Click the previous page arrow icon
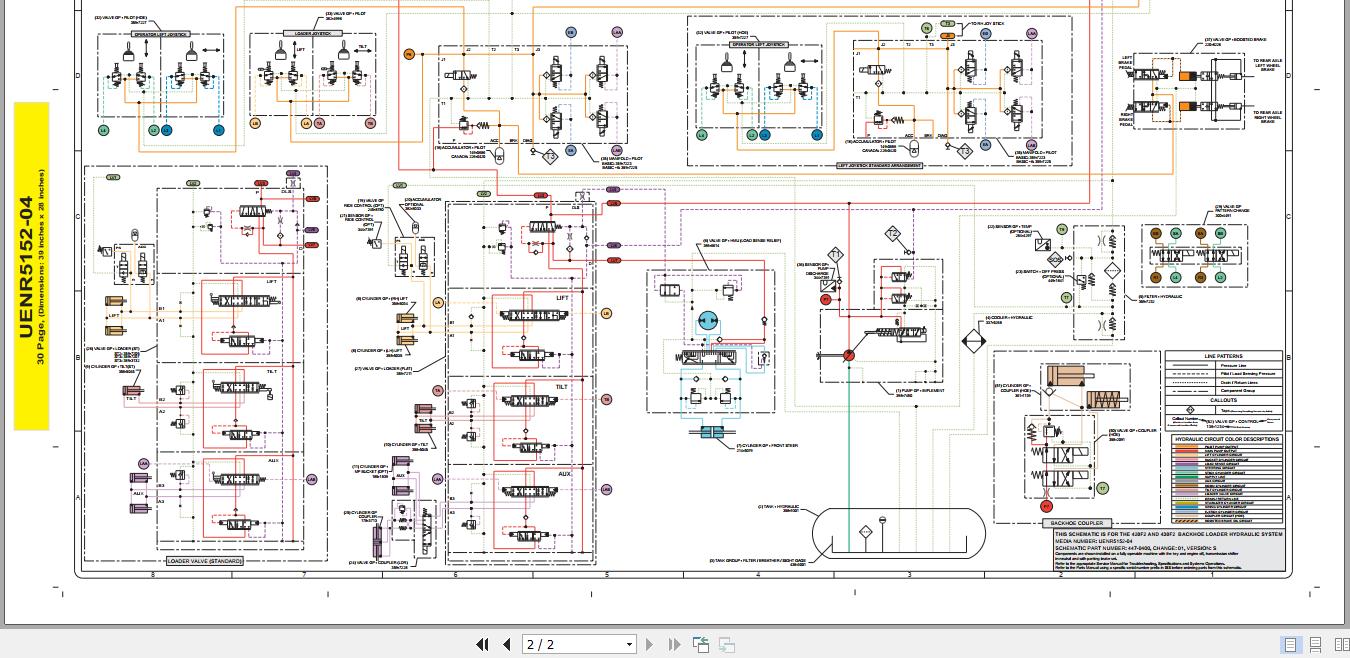Viewport: 1350px width, 658px height. point(507,644)
